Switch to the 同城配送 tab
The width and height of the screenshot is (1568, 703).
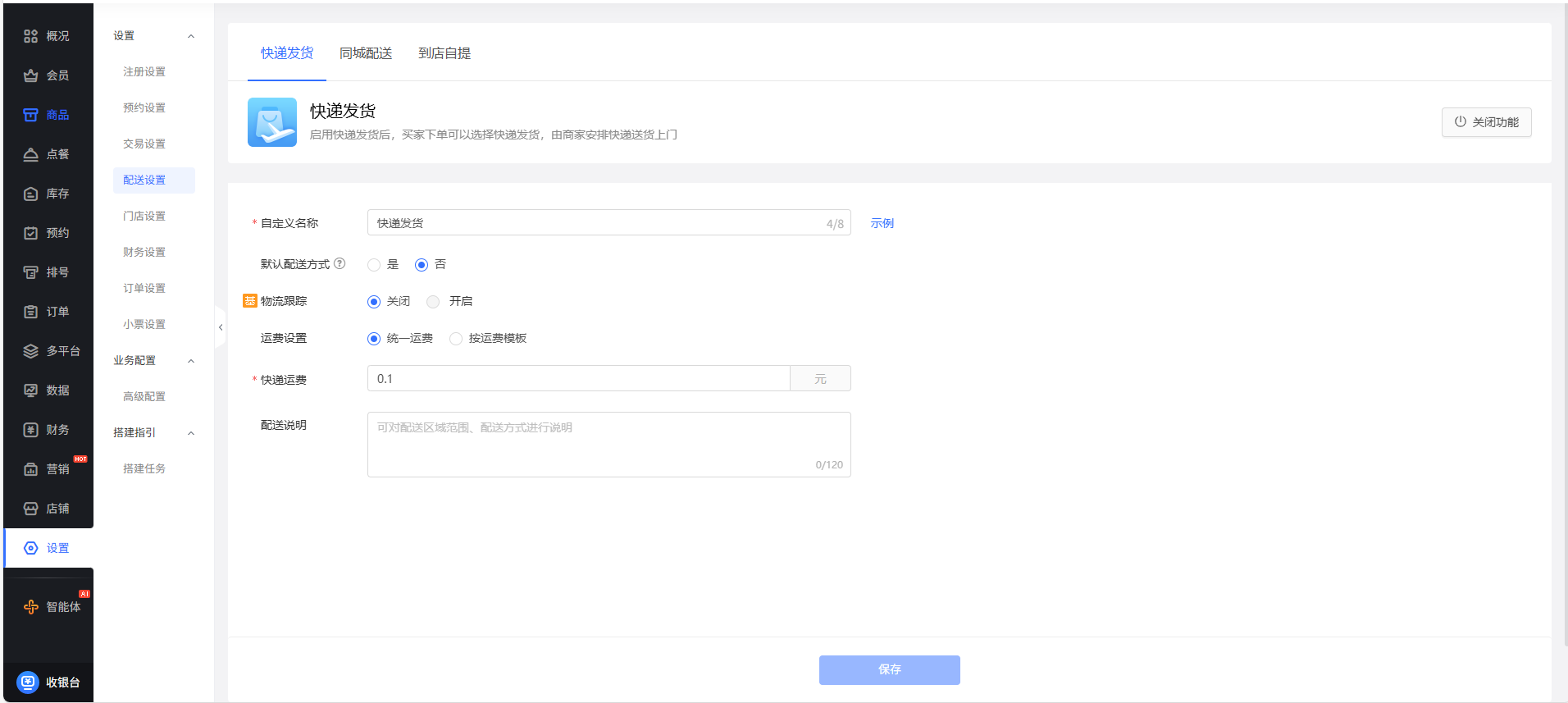366,53
